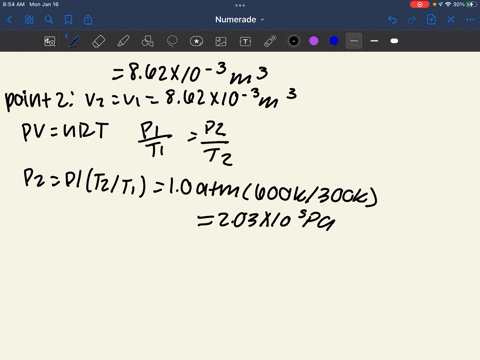
Task: Tap the battery status indicator
Action: [472, 4]
